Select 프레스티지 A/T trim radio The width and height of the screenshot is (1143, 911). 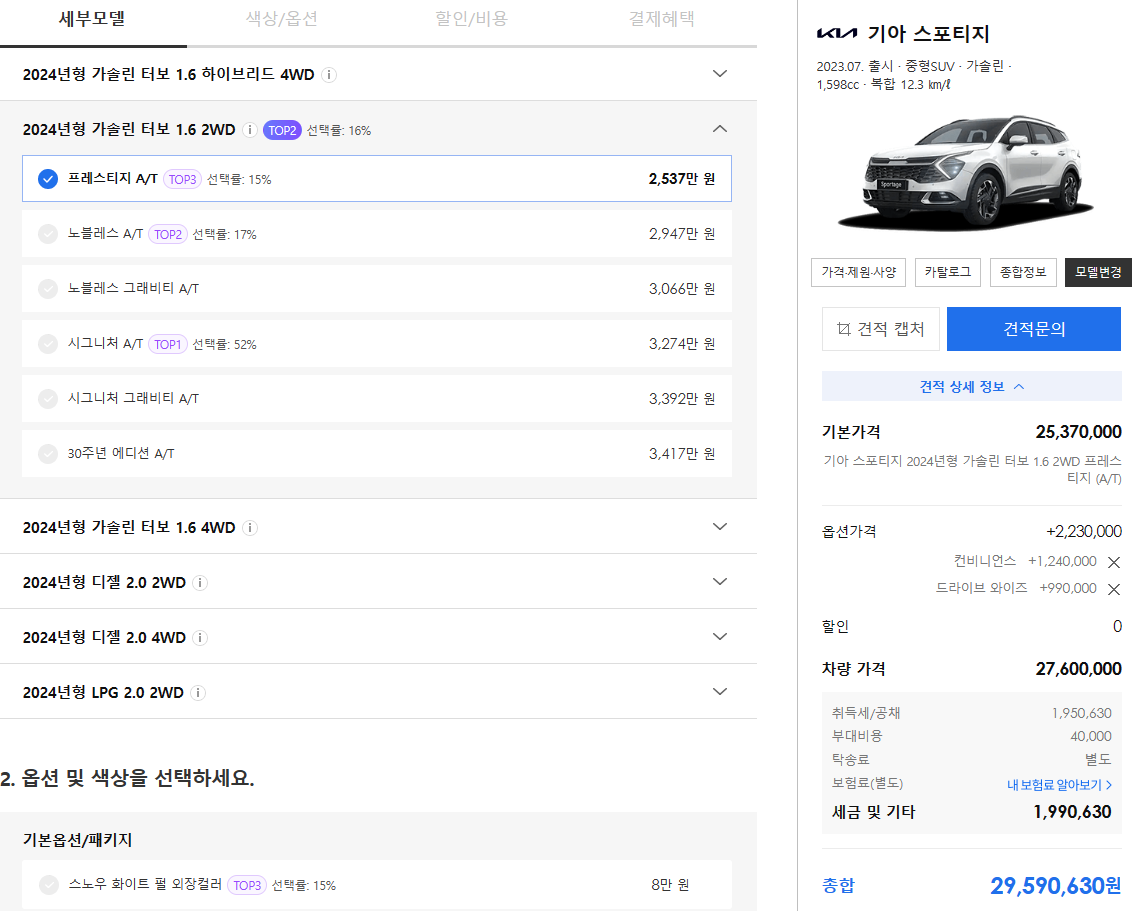click(48, 179)
